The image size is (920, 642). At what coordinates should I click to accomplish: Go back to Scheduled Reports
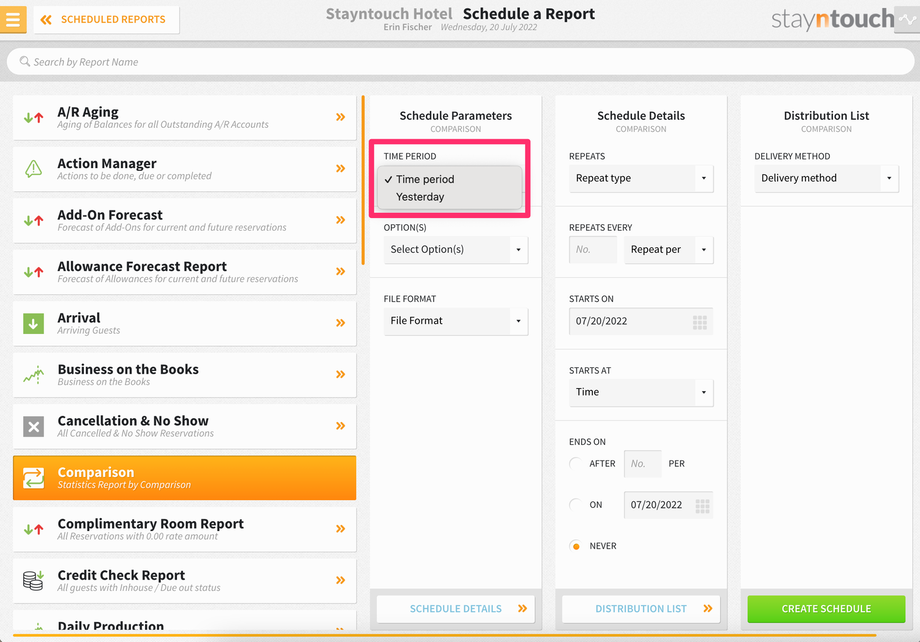pos(106,19)
